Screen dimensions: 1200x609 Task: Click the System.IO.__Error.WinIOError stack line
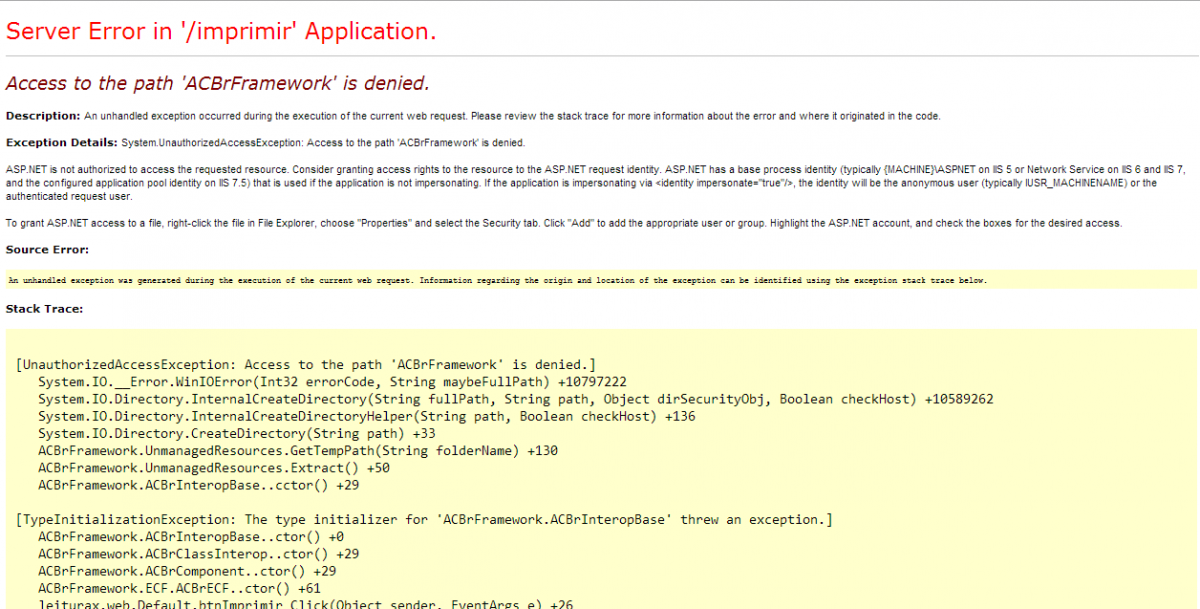pyautogui.click(x=333, y=382)
